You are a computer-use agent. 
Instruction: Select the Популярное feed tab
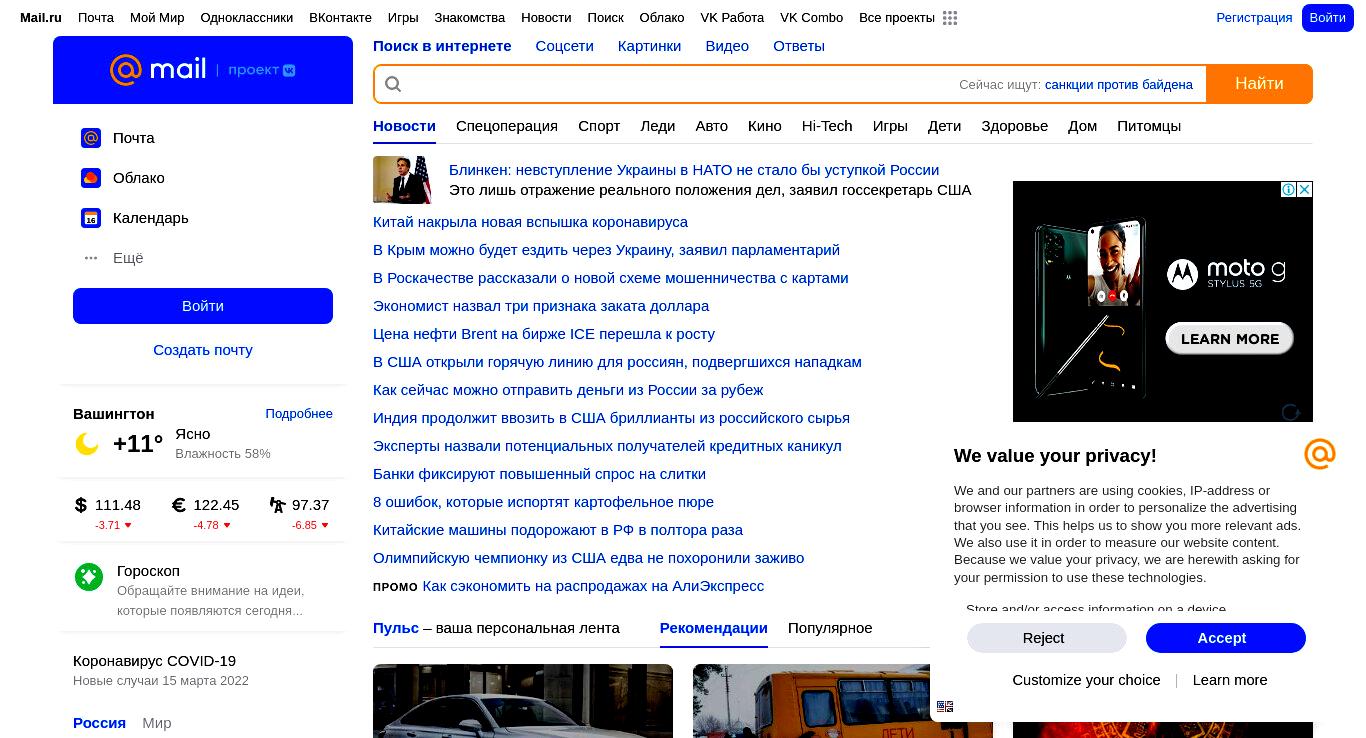pos(830,628)
